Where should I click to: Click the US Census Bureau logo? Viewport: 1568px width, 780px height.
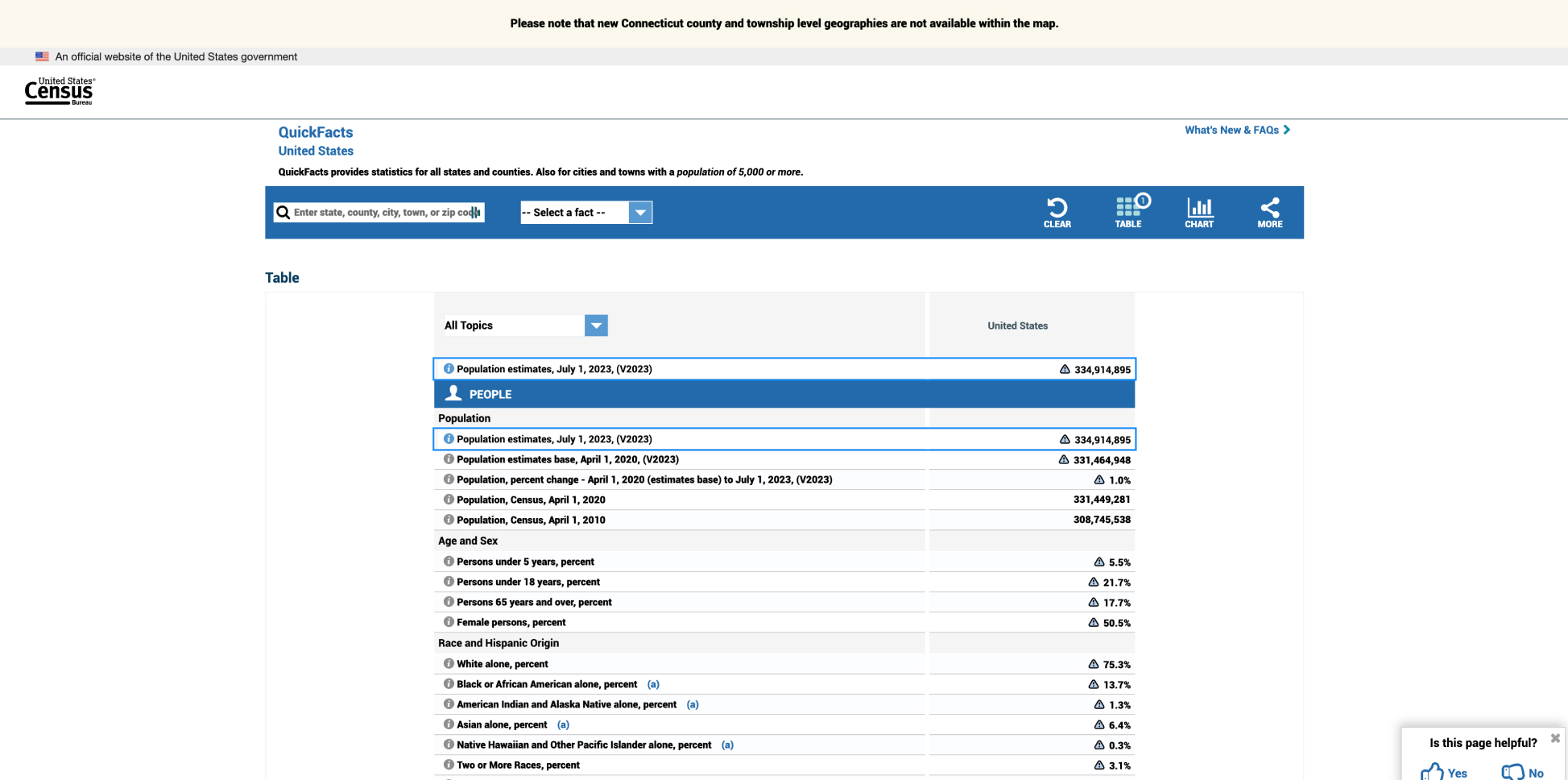(x=60, y=91)
